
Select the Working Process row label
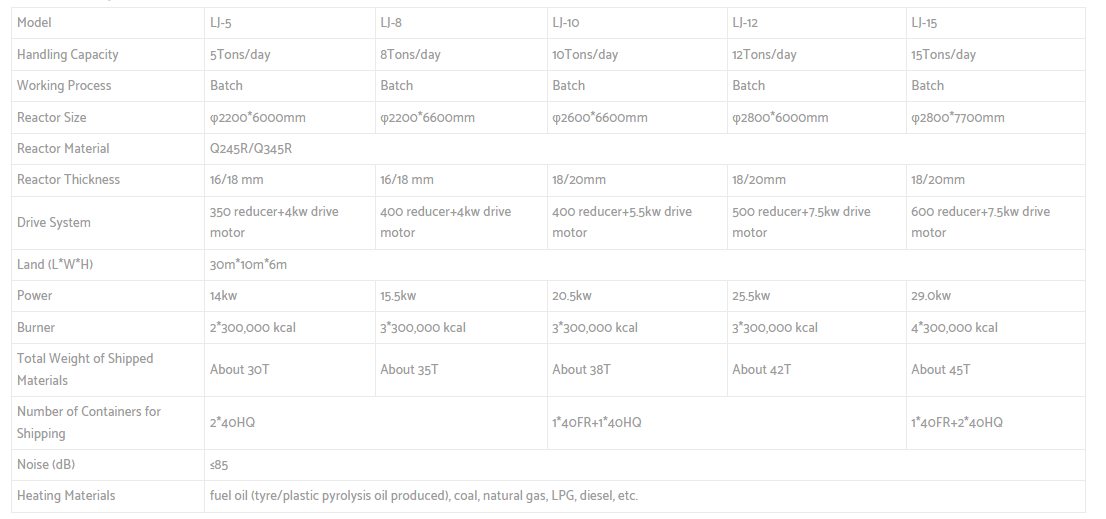64,85
